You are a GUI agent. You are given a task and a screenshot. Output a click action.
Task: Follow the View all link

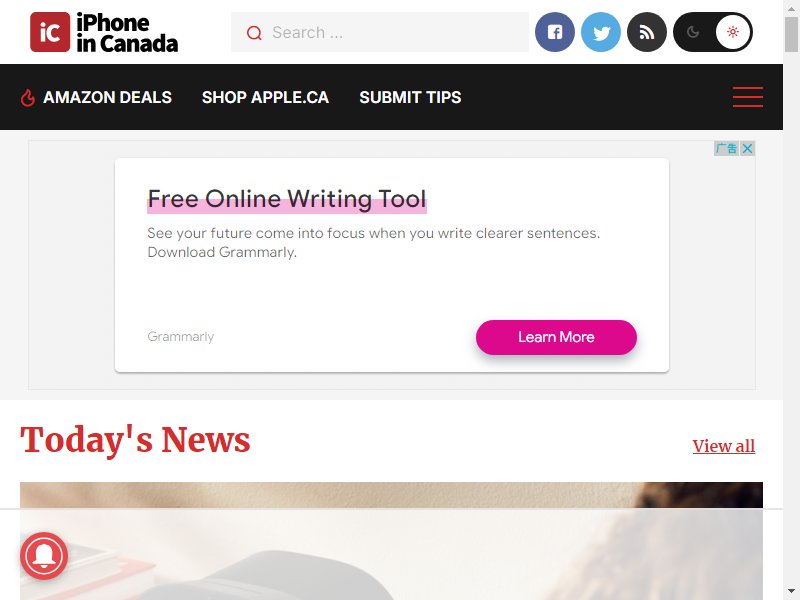tap(723, 446)
